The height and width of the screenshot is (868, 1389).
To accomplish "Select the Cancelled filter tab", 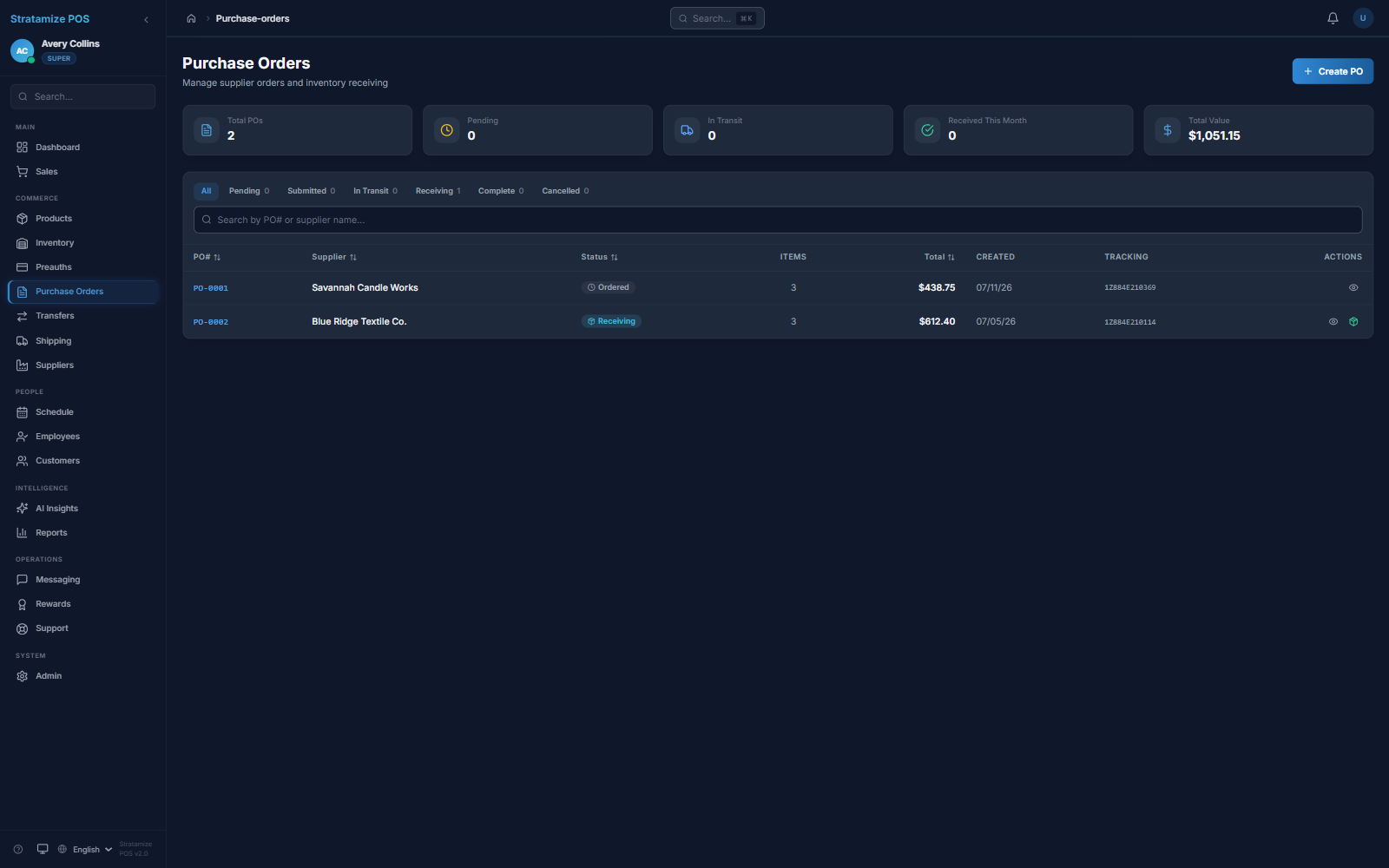I will (x=565, y=191).
